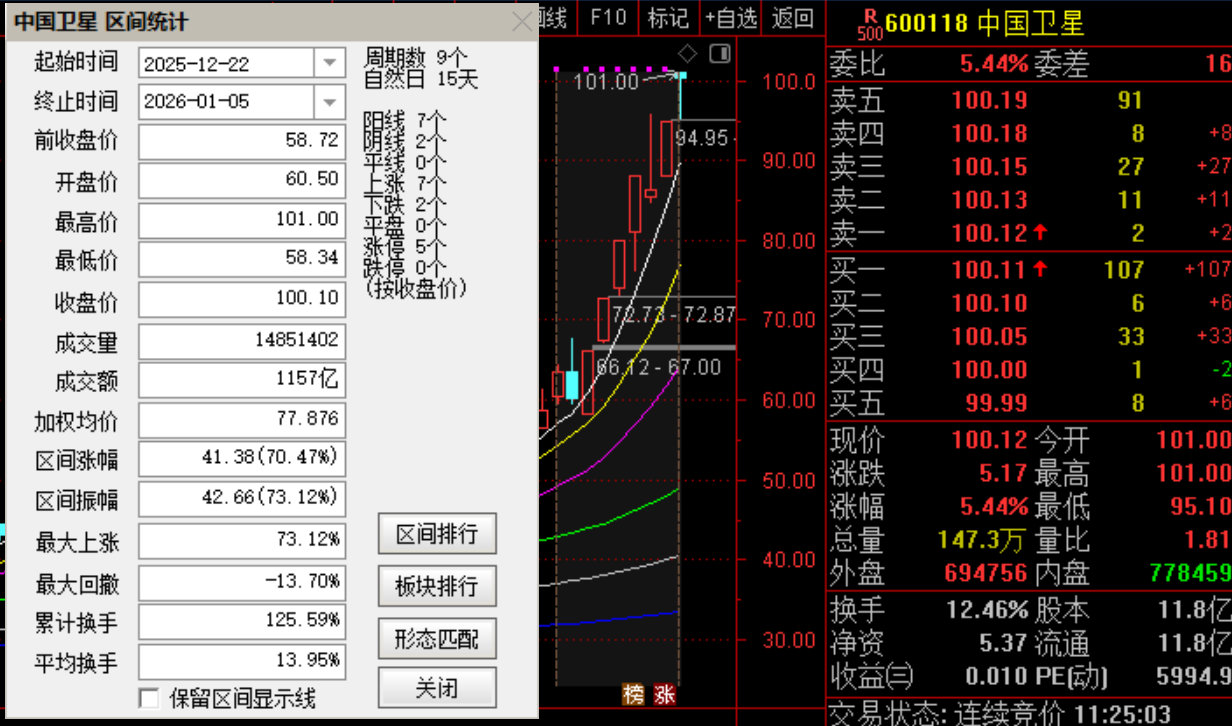1232x726 pixels.
Task: Click the 成交量 value field 14851402
Action: pos(242,341)
